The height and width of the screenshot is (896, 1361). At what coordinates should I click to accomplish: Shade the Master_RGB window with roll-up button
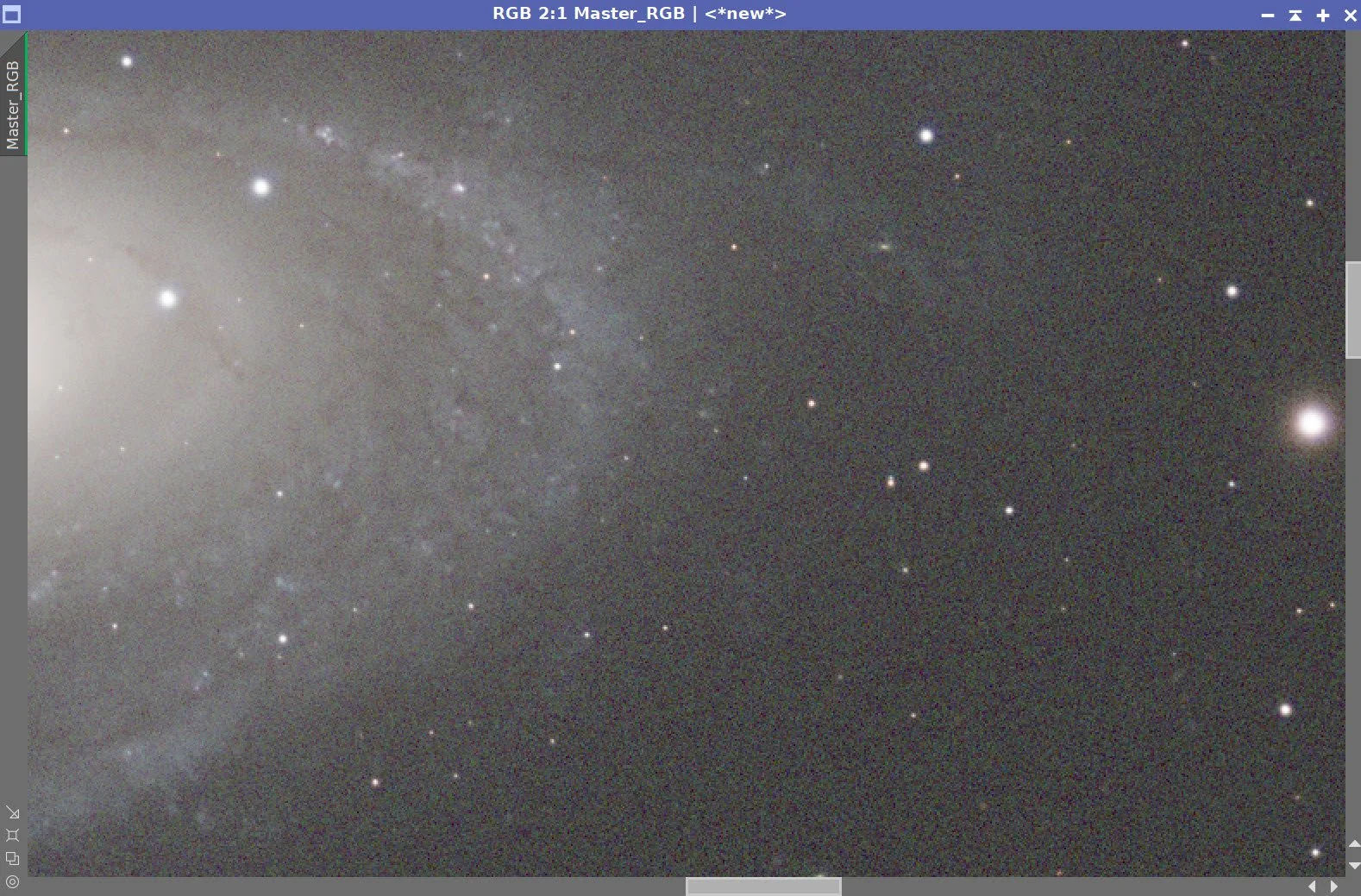click(x=1295, y=16)
